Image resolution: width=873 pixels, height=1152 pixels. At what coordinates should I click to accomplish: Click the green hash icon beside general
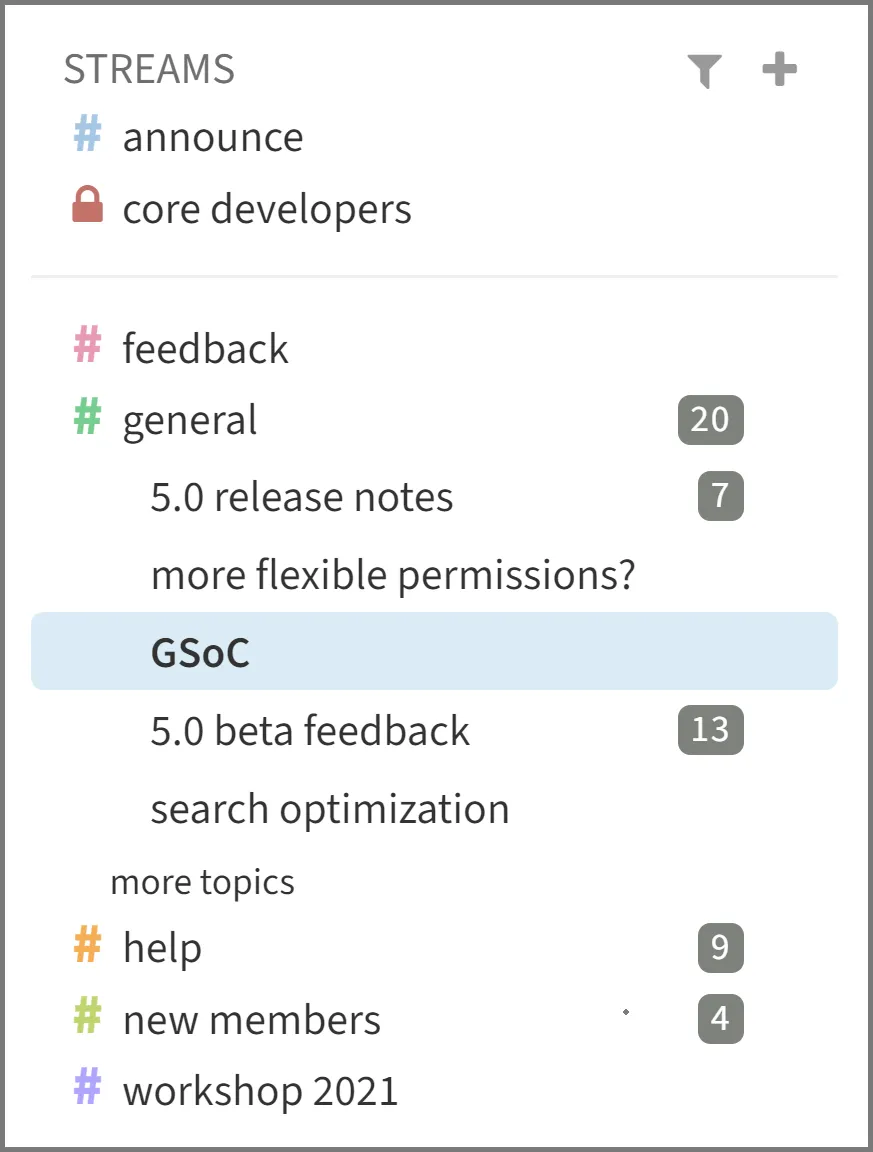[x=88, y=417]
